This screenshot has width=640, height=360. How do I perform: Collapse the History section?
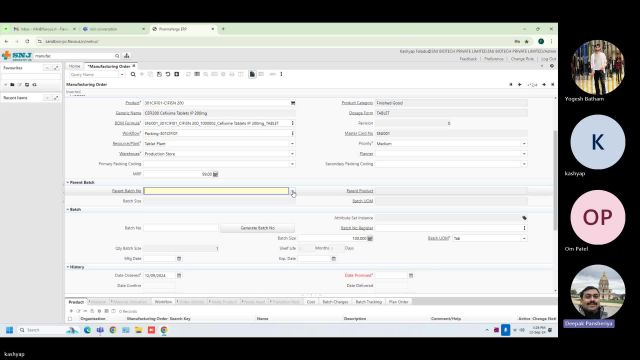68,267
